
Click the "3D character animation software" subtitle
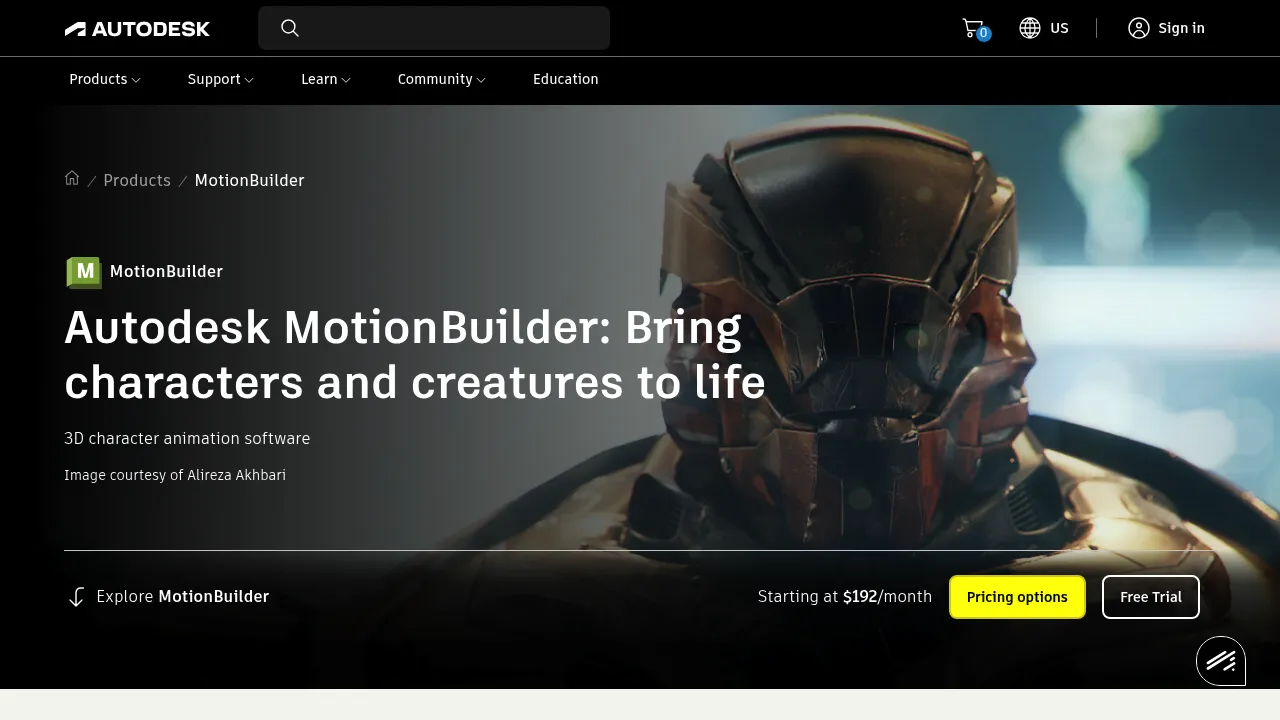pyautogui.click(x=187, y=438)
